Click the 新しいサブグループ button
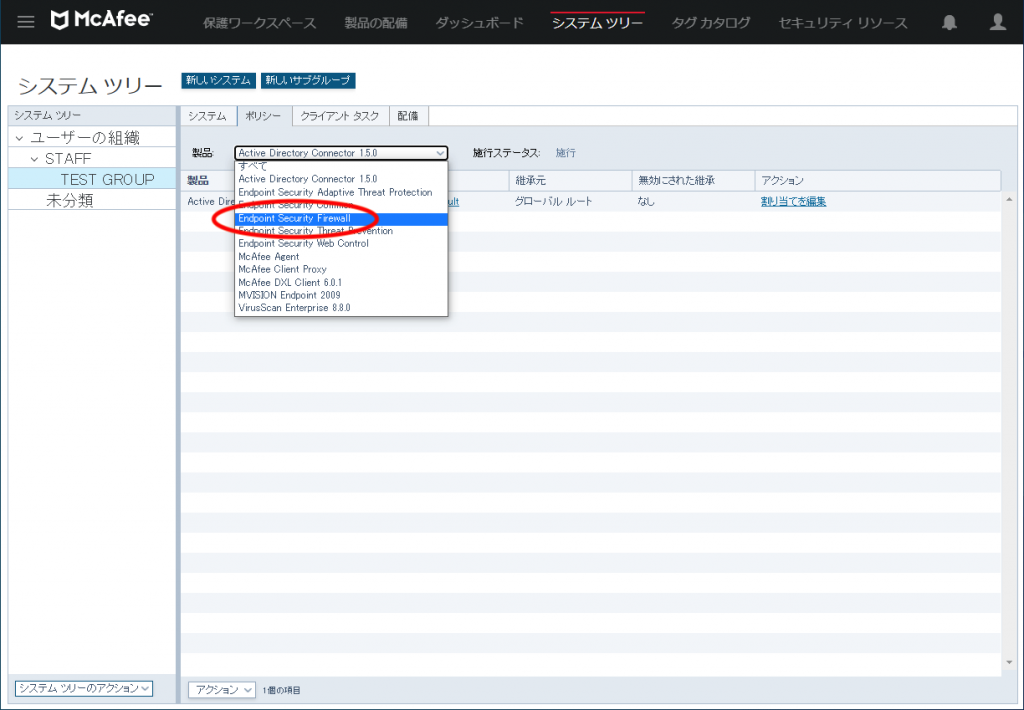The height and width of the screenshot is (710, 1024). click(x=308, y=80)
